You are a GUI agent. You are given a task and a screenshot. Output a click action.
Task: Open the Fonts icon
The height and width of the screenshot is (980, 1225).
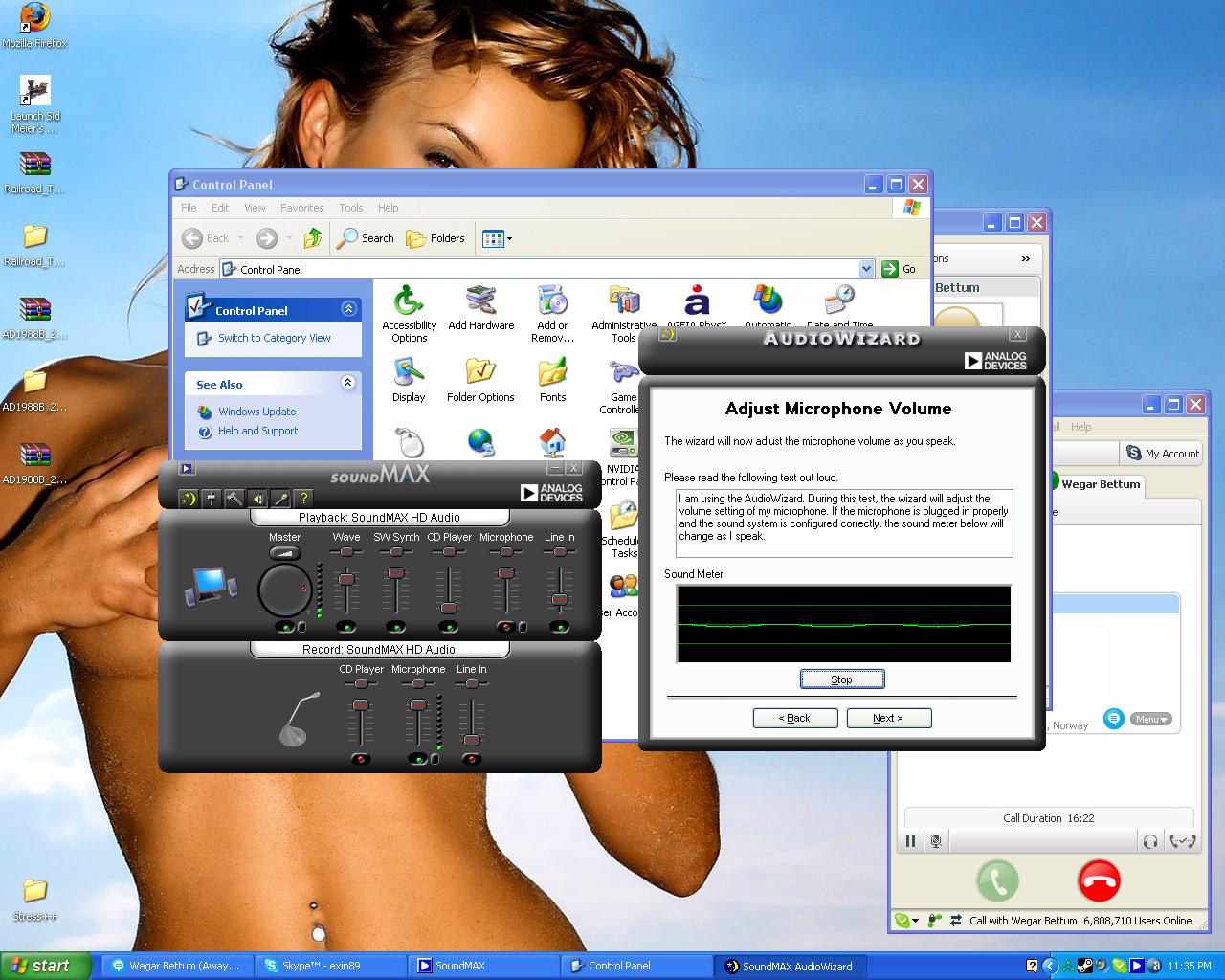(553, 380)
